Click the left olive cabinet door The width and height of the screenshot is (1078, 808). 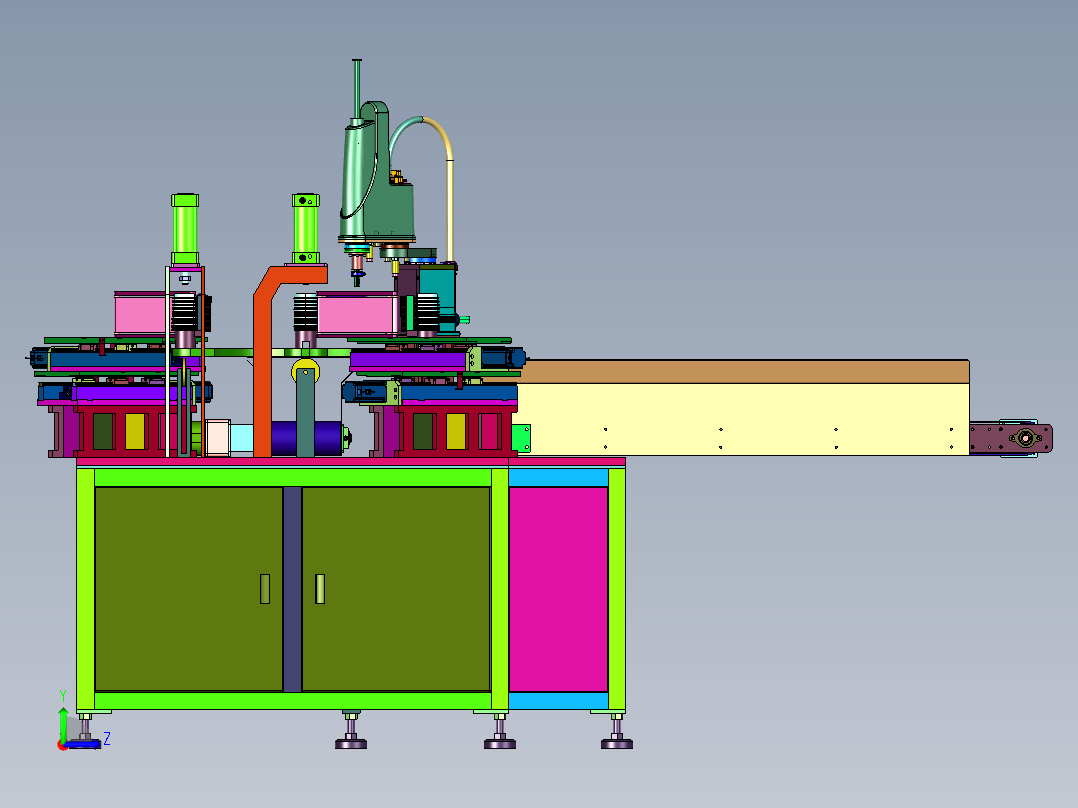click(188, 589)
